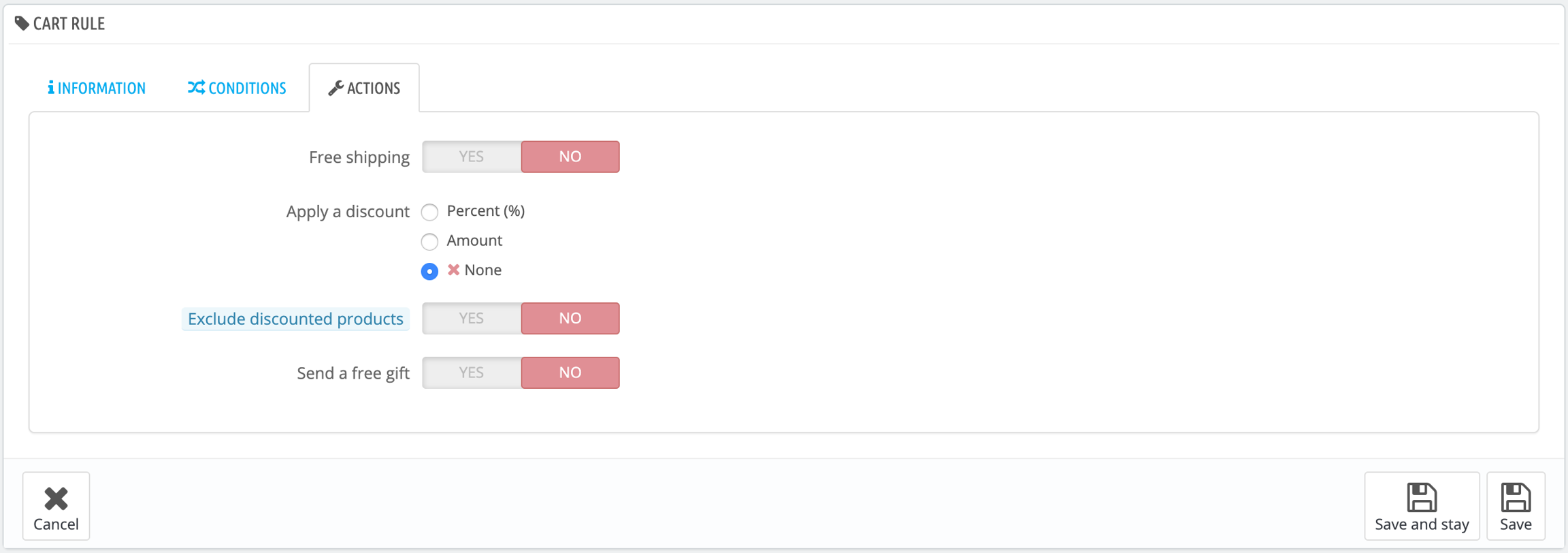Viewport: 1568px width, 553px height.
Task: Click NO for Exclude discounted products
Action: click(570, 319)
